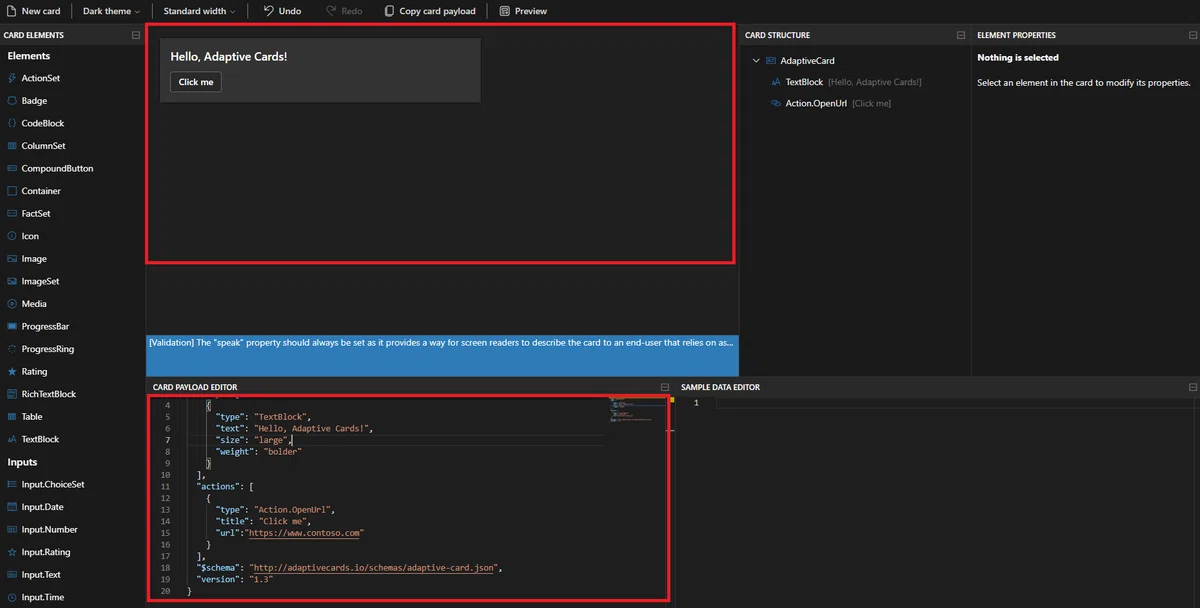1200x608 pixels.
Task: Create a new card with New card
Action: click(33, 11)
